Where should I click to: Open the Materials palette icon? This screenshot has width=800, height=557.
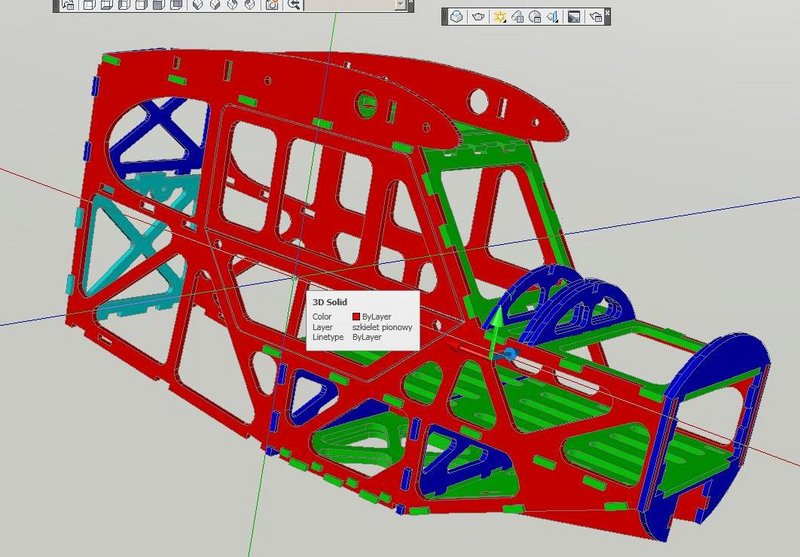pyautogui.click(x=535, y=17)
